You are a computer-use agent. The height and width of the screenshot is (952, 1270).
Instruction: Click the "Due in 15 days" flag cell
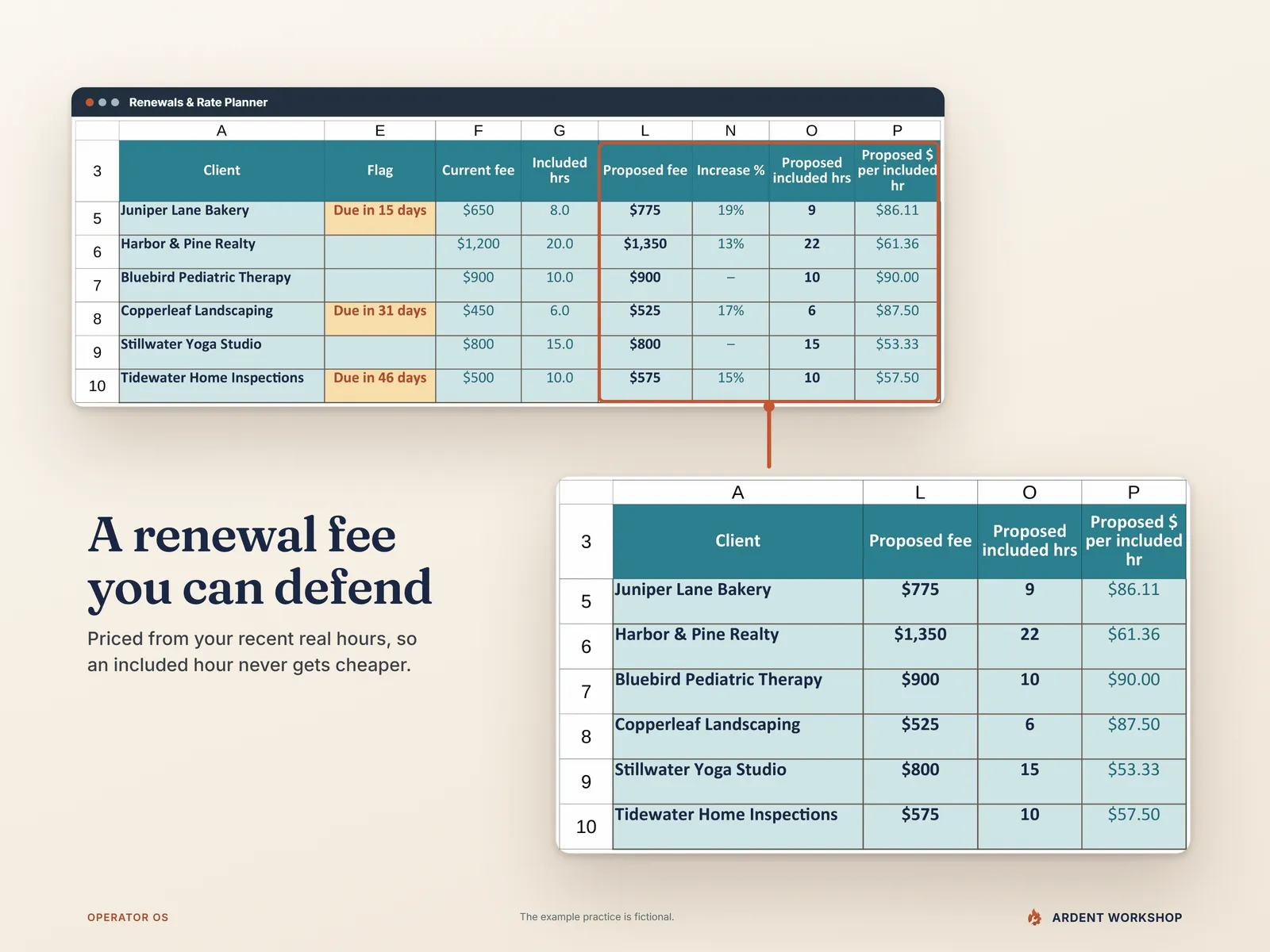(380, 218)
